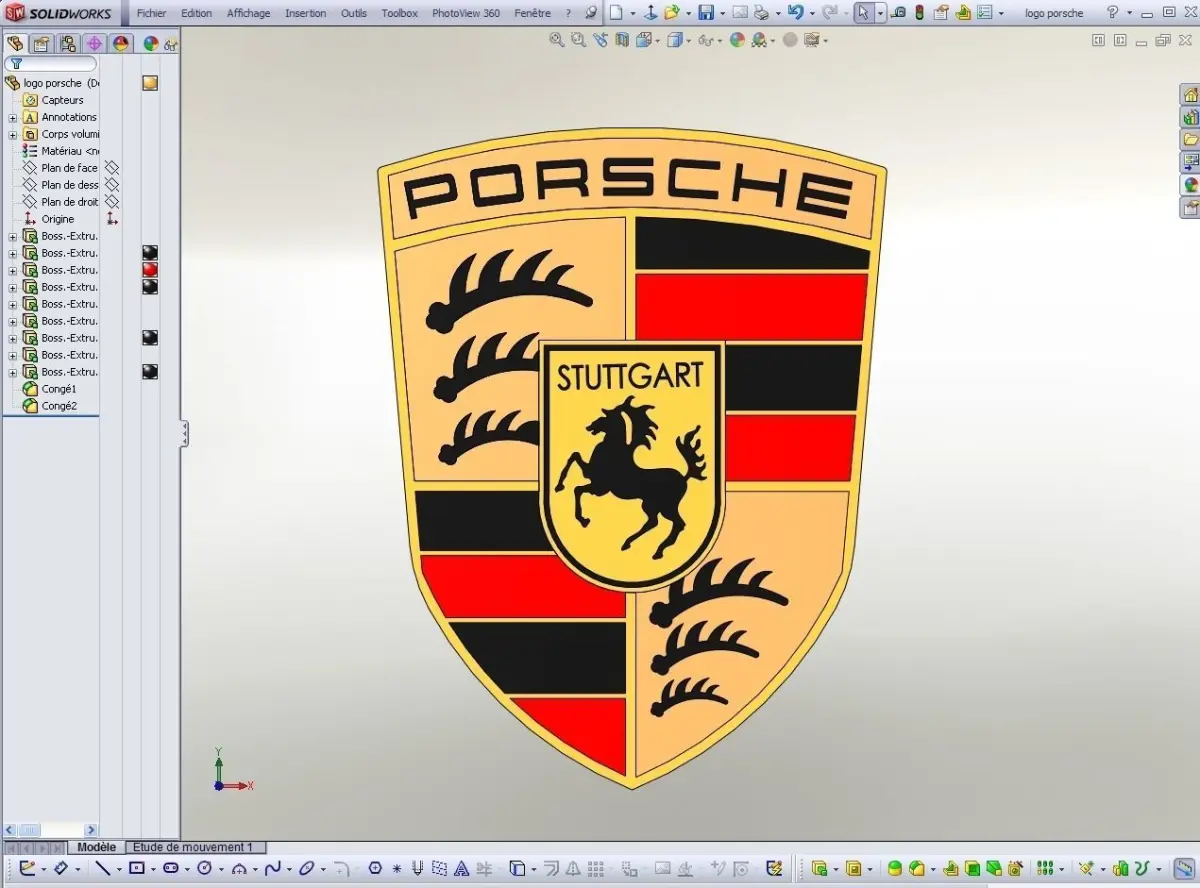The image size is (1200, 888).
Task: Click the Hide/Show Items glasses icon
Action: [x=705, y=40]
